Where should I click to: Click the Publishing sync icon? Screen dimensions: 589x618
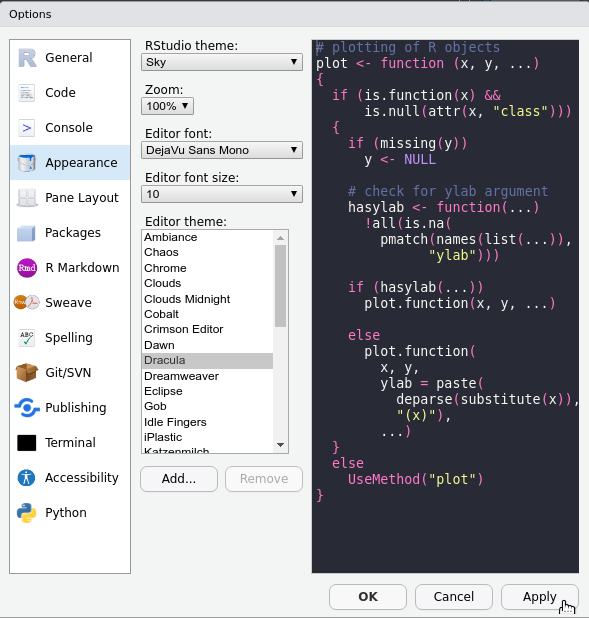27,408
